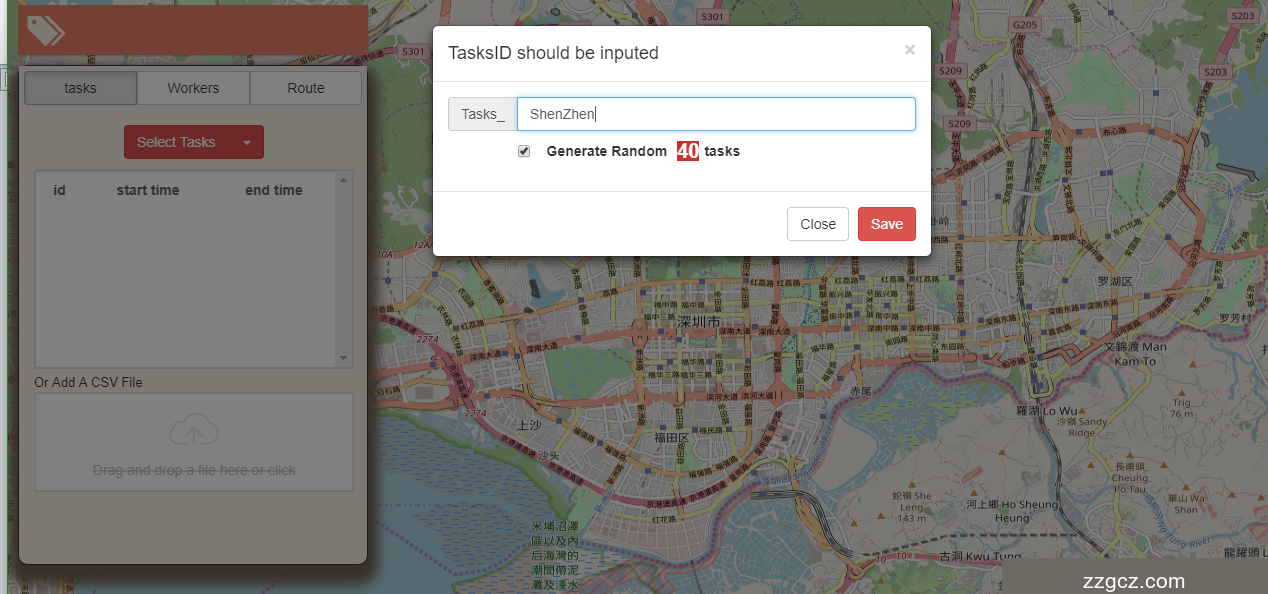The image size is (1268, 594).
Task: Switch to the Workers tab
Action: click(193, 88)
